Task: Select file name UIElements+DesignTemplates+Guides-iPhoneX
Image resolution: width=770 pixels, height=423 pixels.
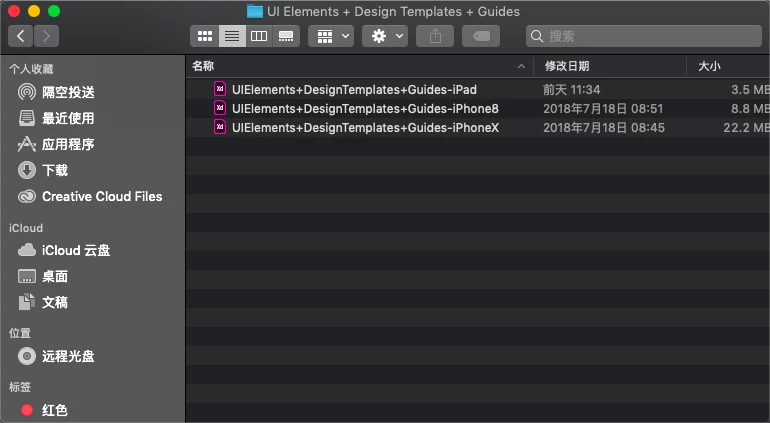Action: click(365, 128)
